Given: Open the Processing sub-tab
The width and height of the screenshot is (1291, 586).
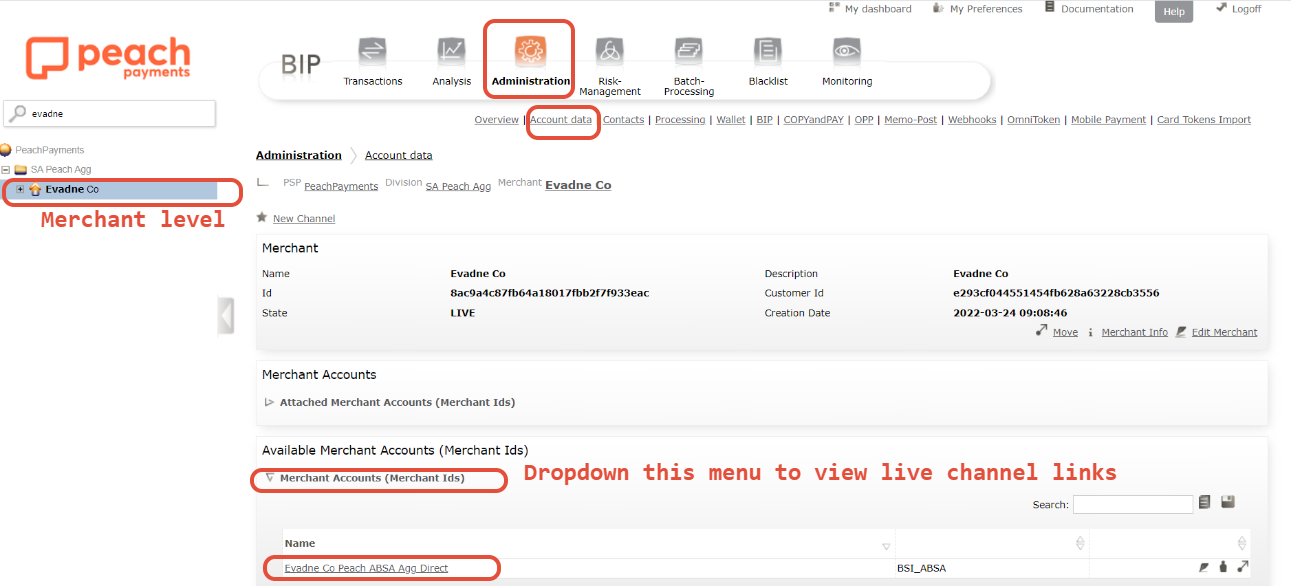Looking at the screenshot, I should [x=680, y=120].
